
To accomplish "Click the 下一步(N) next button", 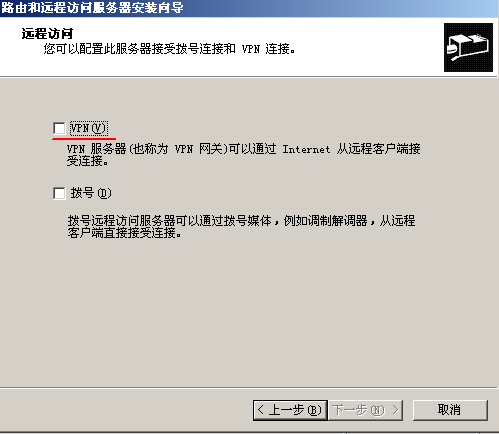I will (x=366, y=410).
